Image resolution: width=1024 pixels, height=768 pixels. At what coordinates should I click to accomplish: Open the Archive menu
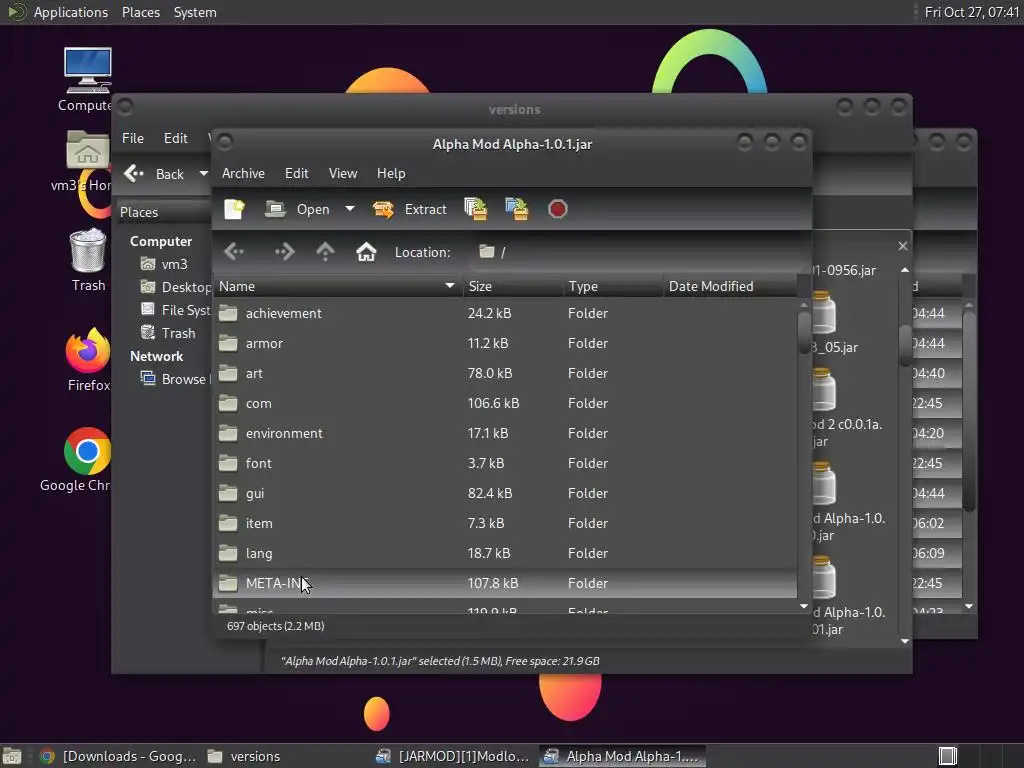pos(243,173)
